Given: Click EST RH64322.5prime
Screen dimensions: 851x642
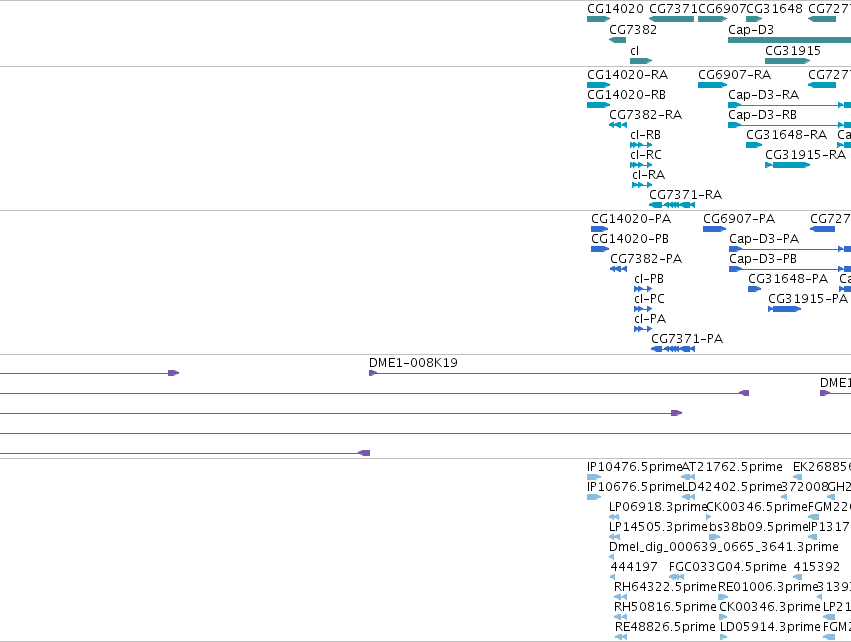Looking at the screenshot, I should (620, 597).
